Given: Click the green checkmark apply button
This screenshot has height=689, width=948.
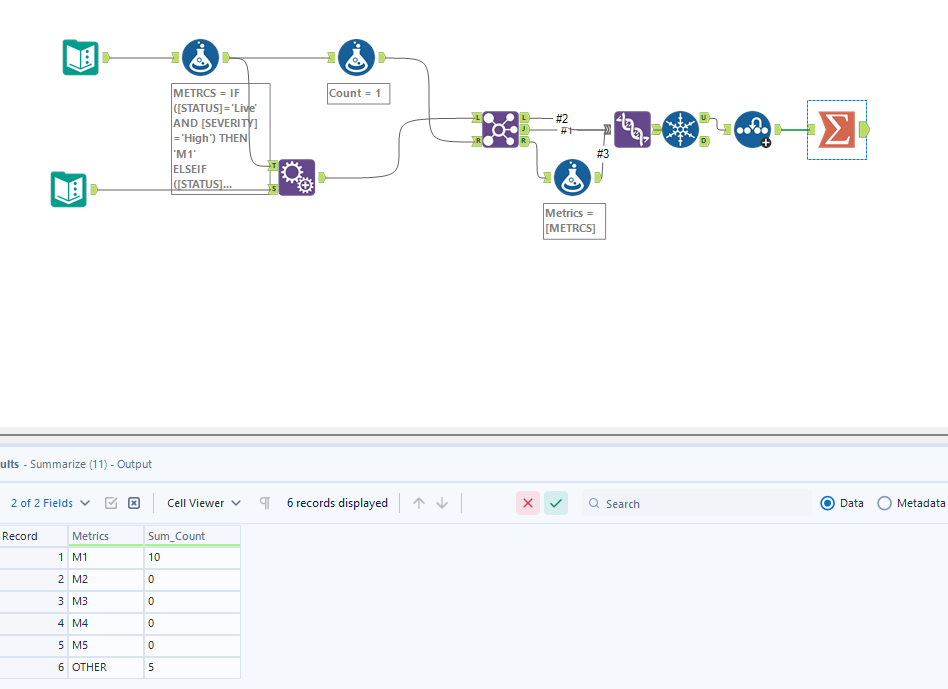Looking at the screenshot, I should (x=556, y=503).
